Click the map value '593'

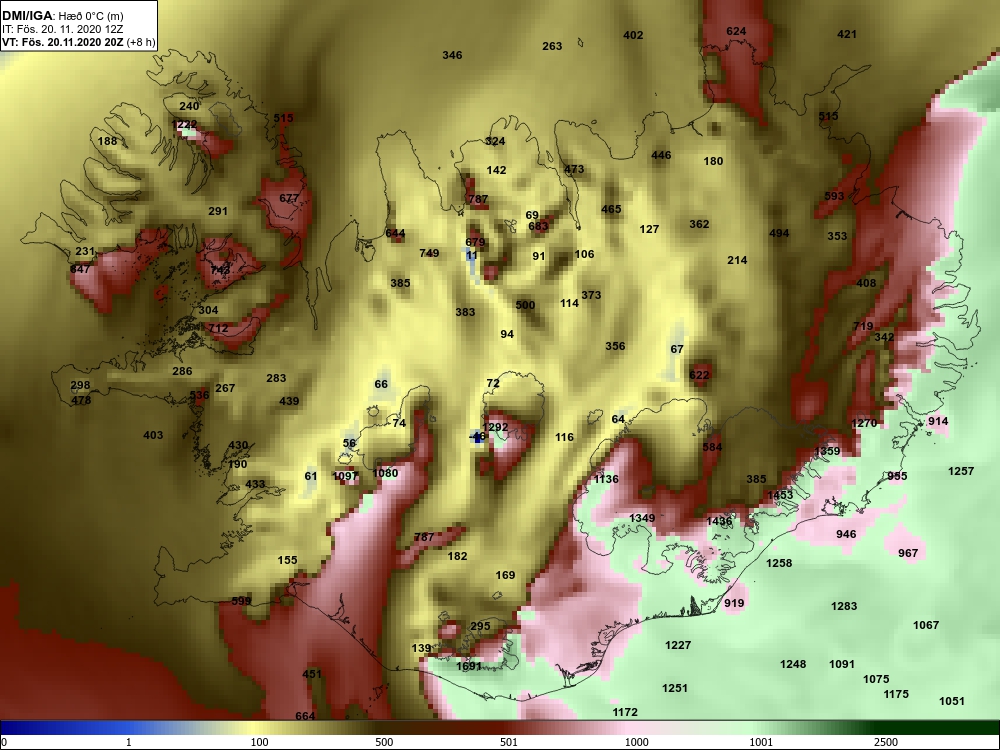(834, 196)
